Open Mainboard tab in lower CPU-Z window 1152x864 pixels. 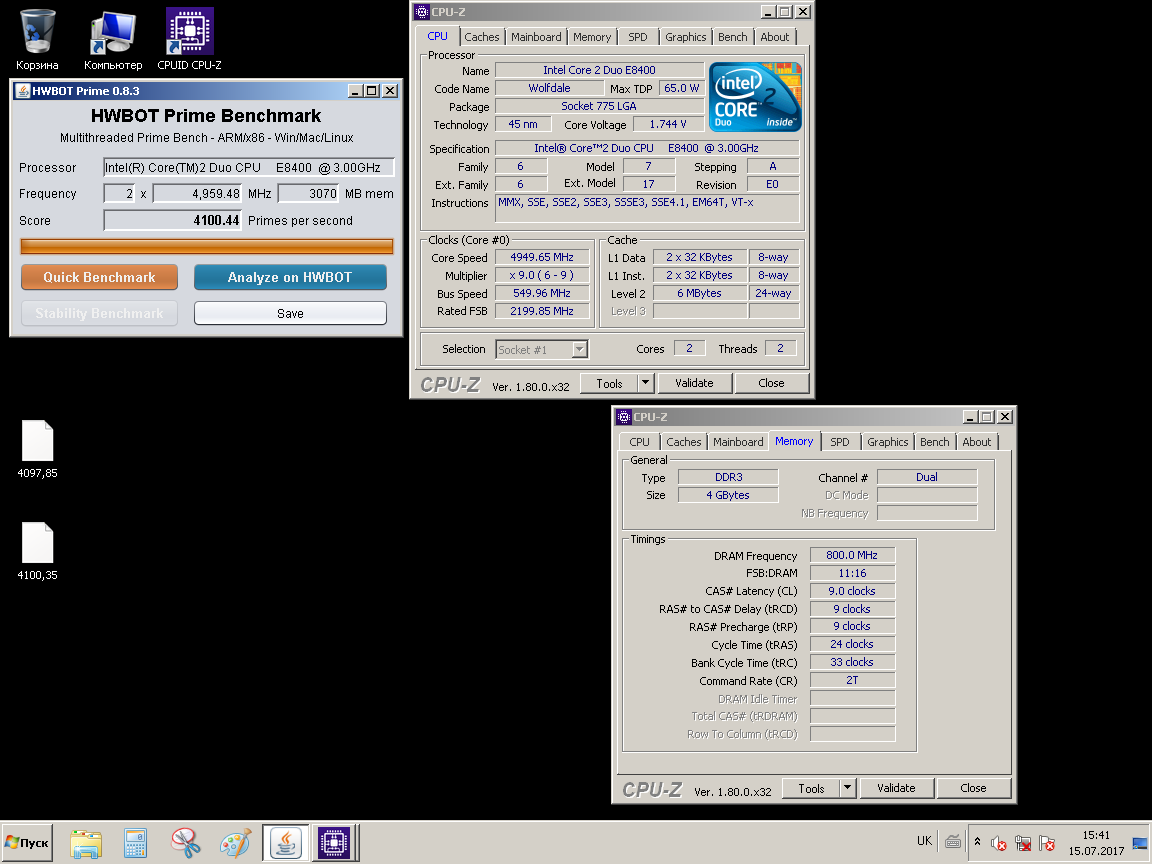pyautogui.click(x=738, y=442)
